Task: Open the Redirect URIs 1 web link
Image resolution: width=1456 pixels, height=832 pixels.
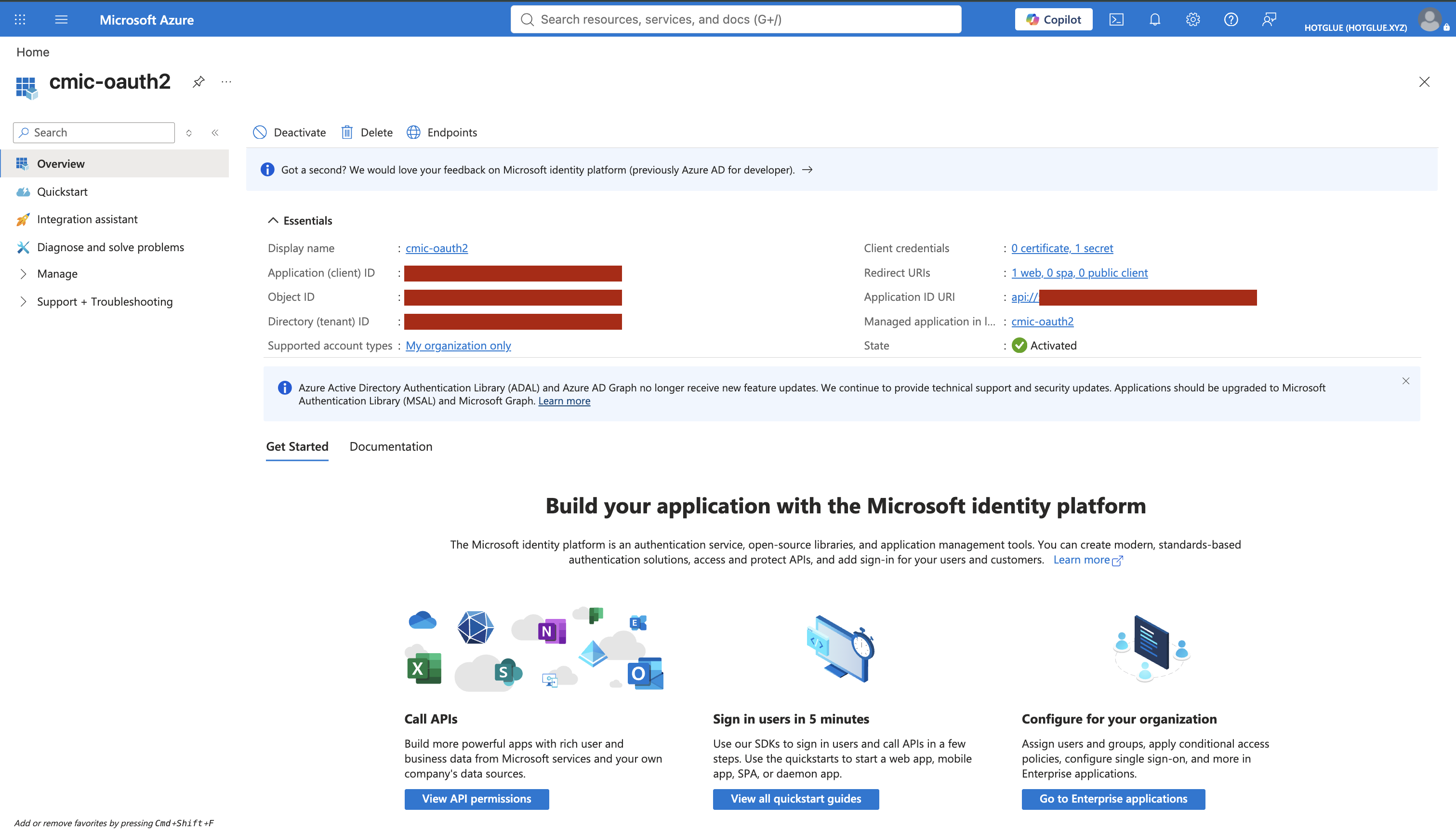Action: (x=1079, y=272)
